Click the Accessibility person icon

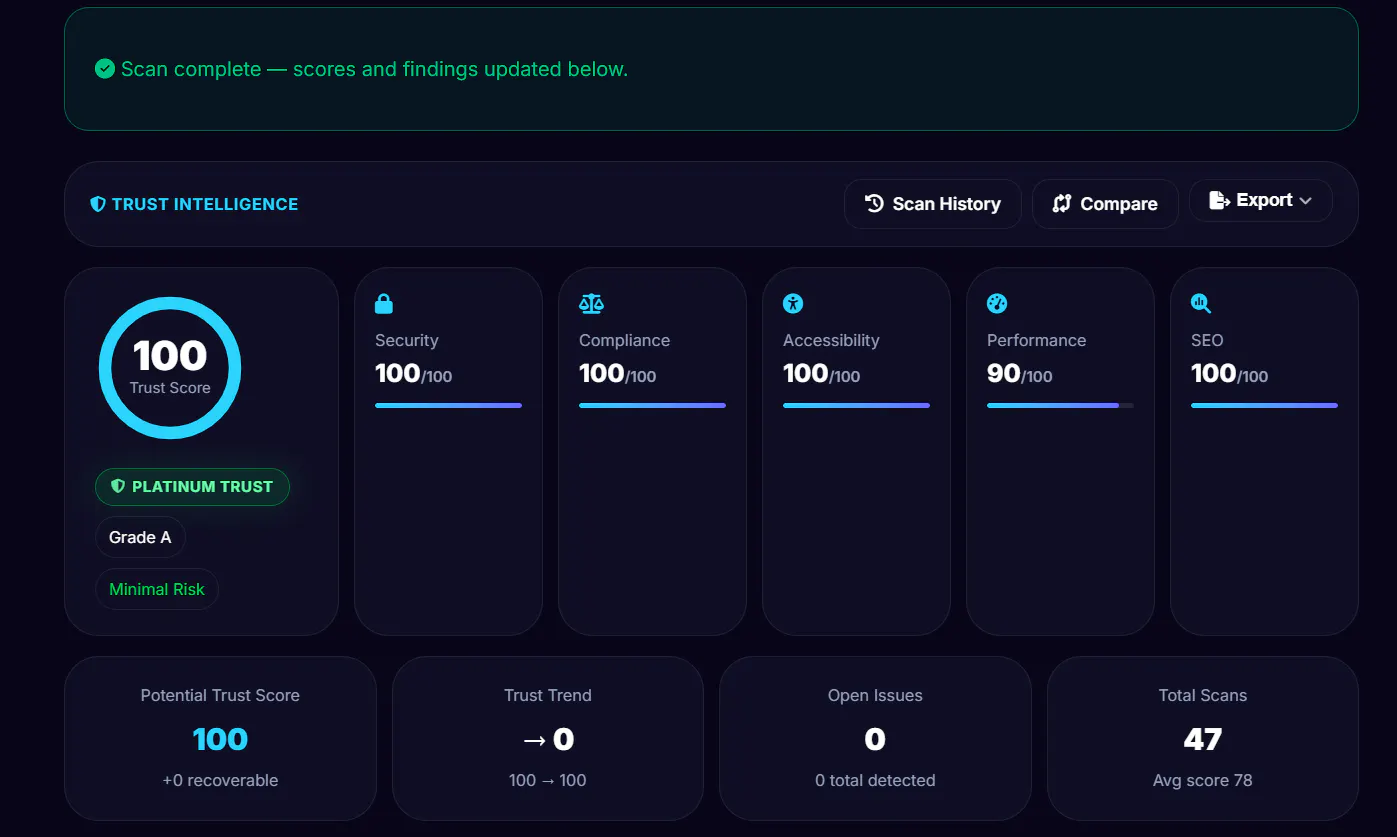pos(793,304)
